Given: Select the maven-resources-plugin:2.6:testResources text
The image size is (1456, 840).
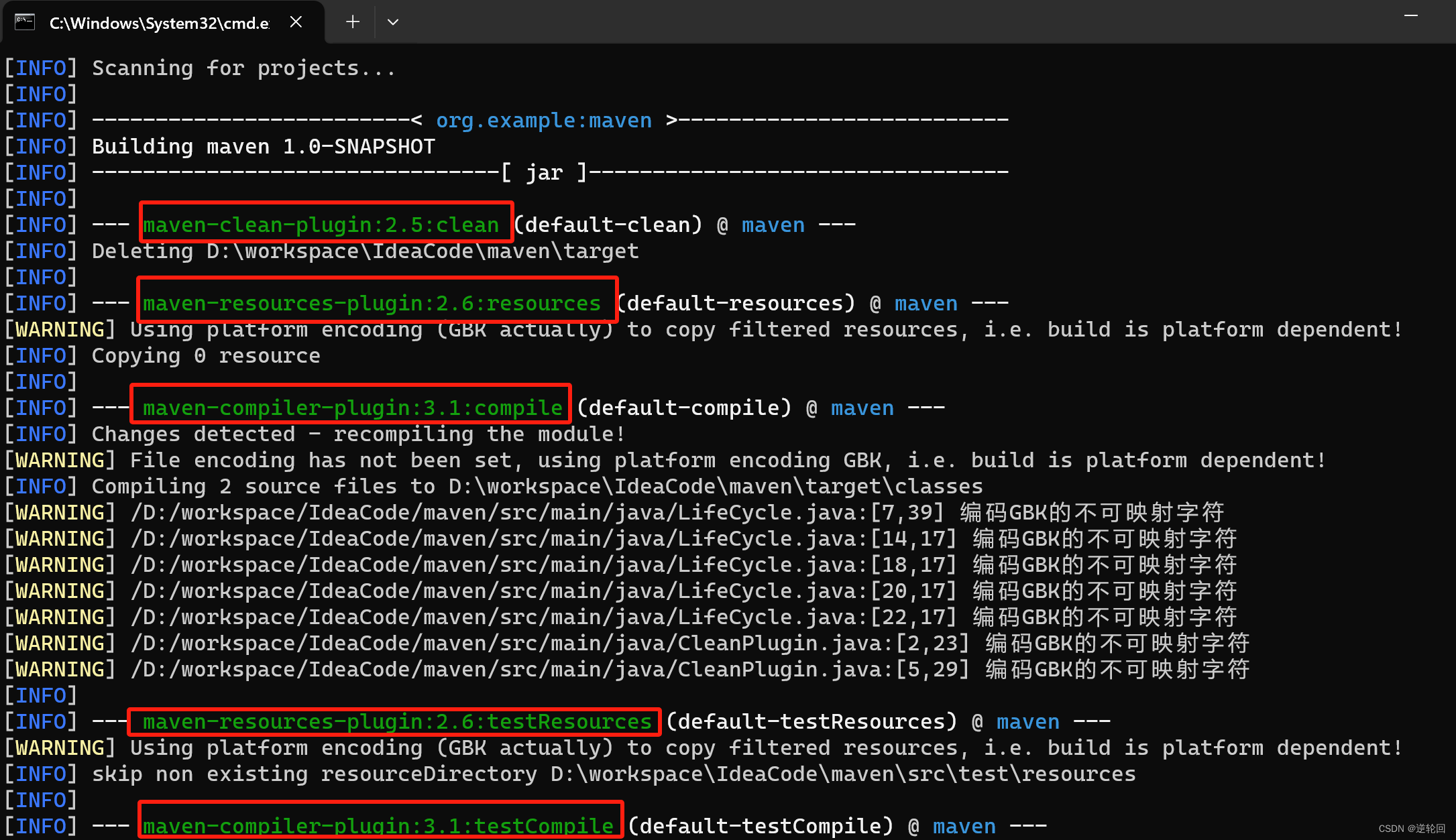Looking at the screenshot, I should [394, 721].
